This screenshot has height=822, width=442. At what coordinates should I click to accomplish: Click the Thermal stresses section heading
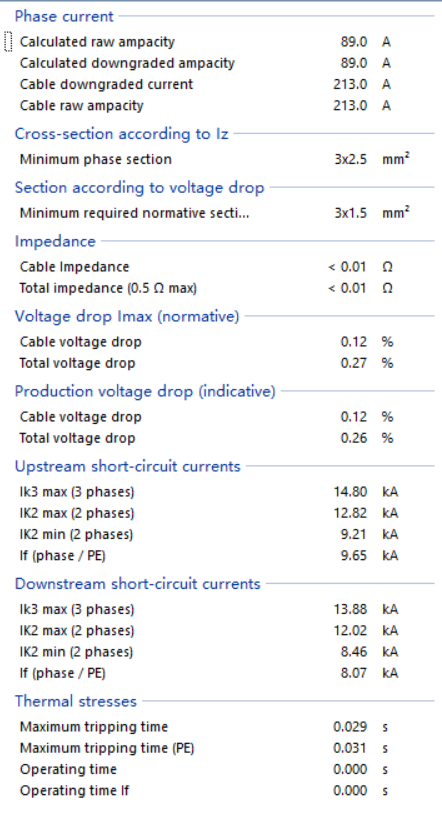76,701
